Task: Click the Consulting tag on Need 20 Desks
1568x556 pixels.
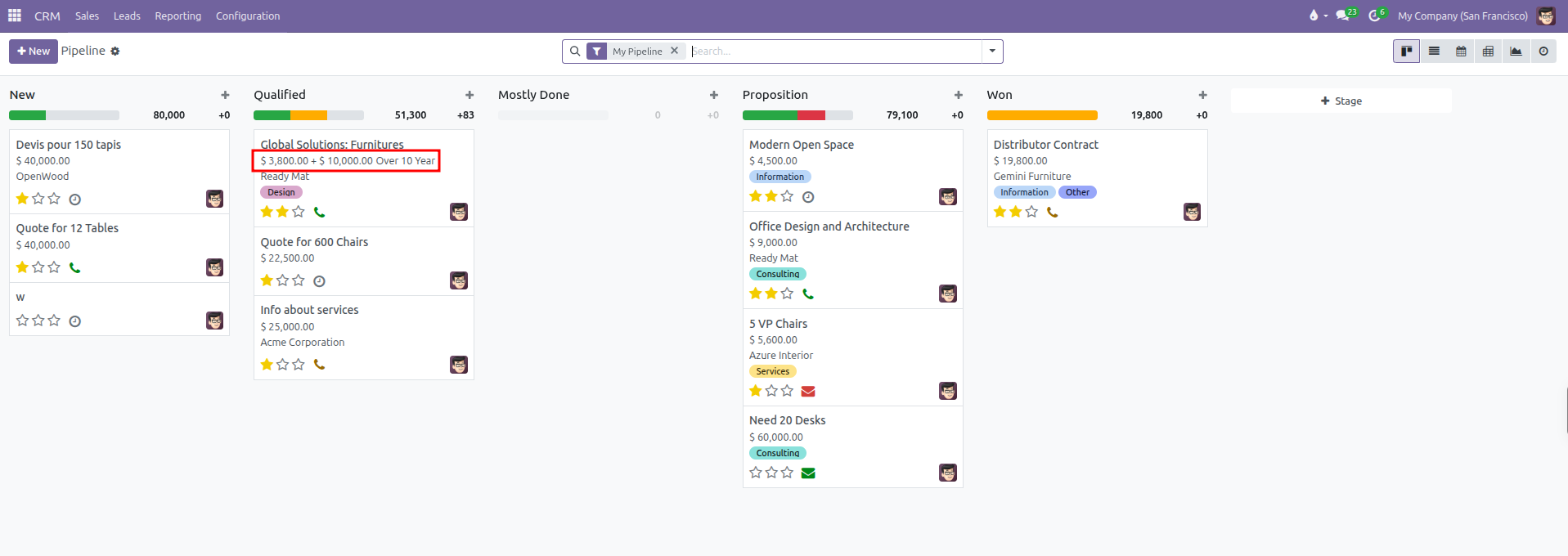Action: tap(778, 453)
